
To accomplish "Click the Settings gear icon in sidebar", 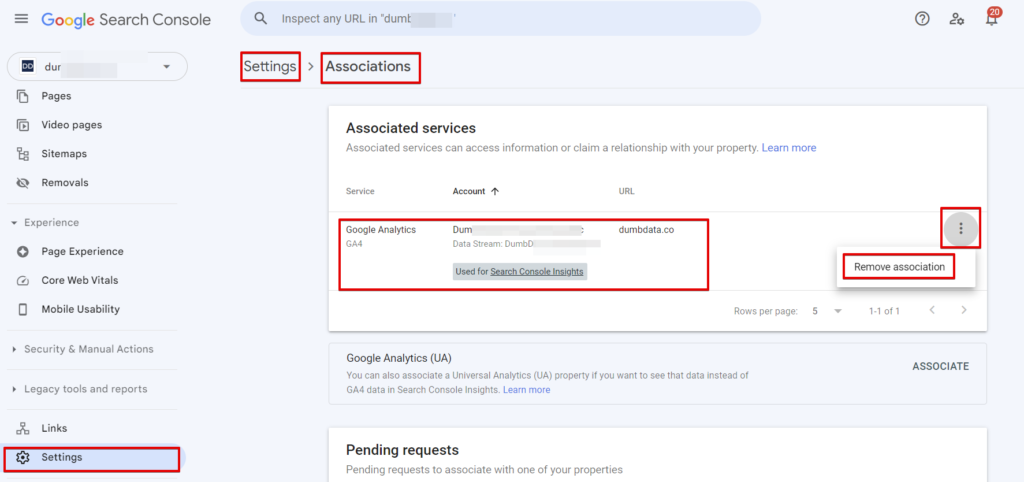I will (23, 457).
